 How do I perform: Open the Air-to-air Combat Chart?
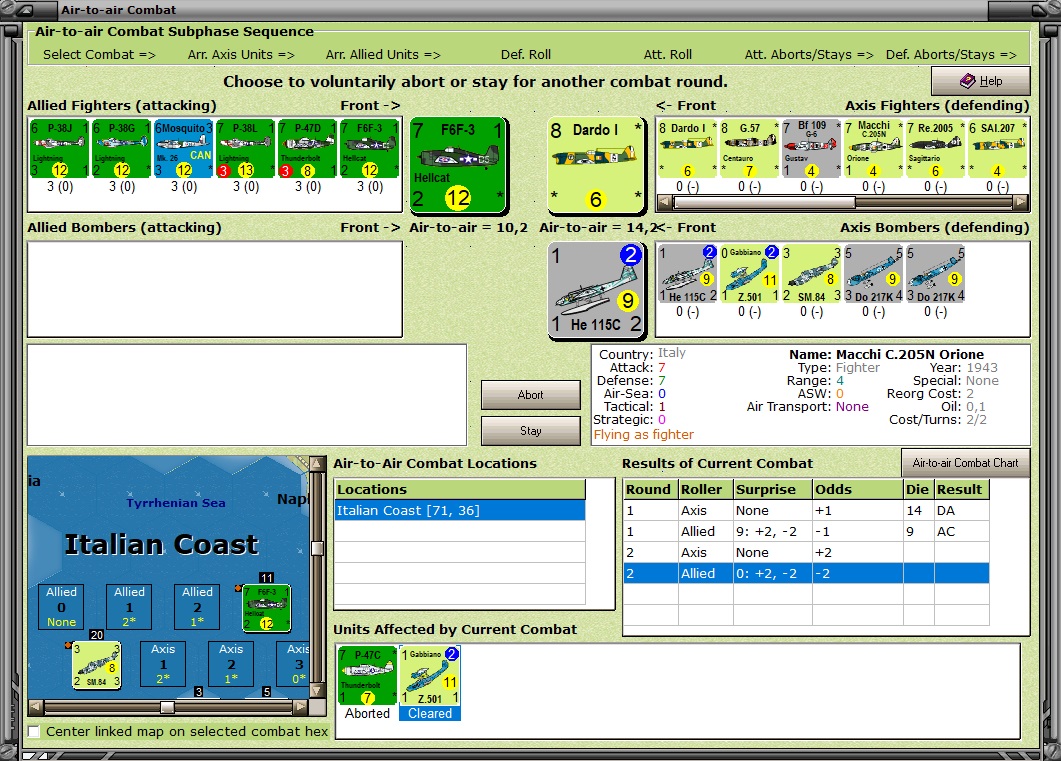click(966, 463)
